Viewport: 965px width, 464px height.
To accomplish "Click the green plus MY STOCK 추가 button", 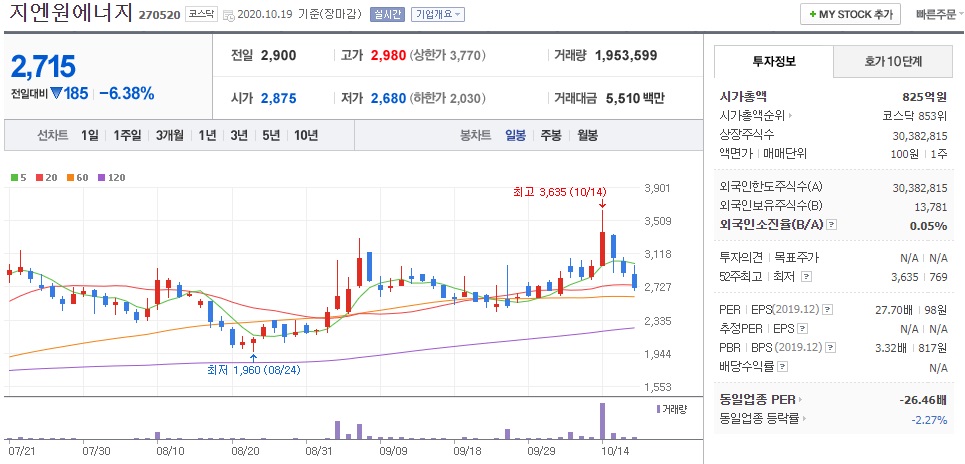I will tap(851, 14).
